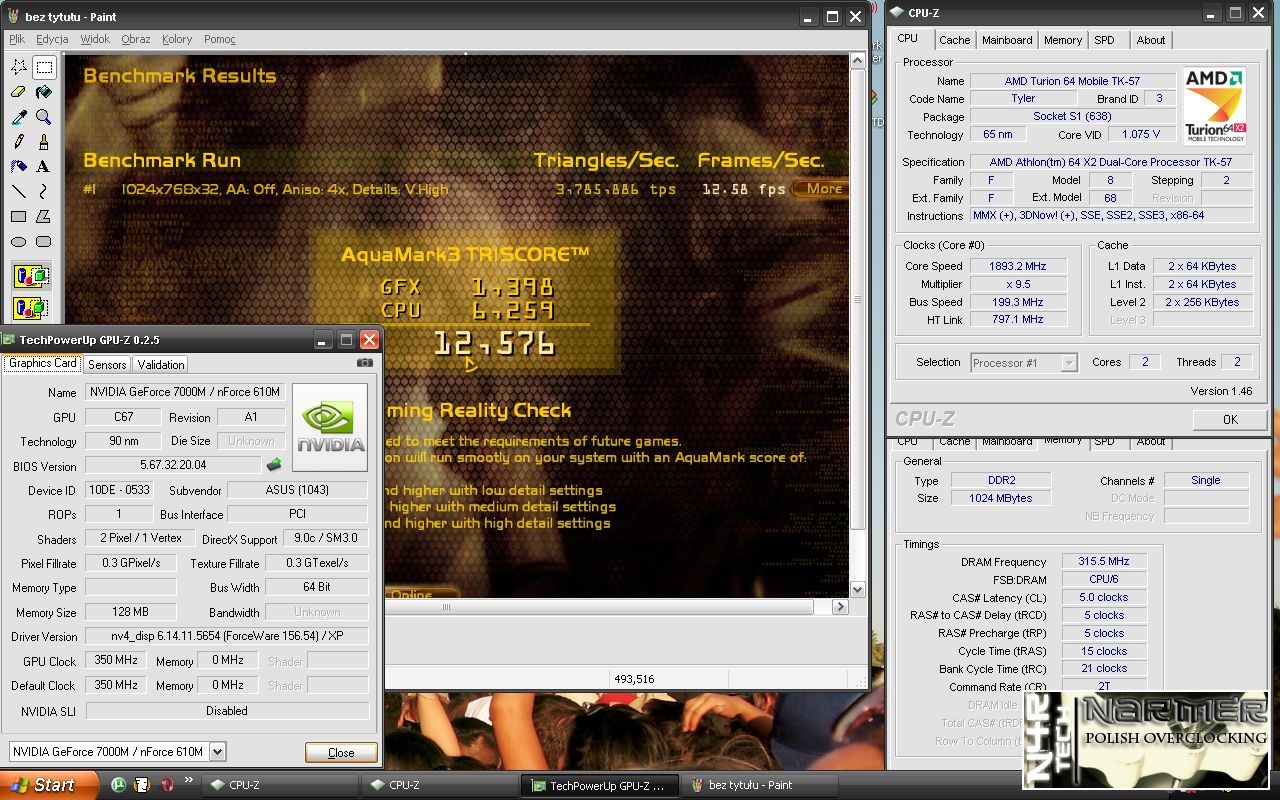Image resolution: width=1280 pixels, height=800 pixels.
Task: Open the SPD tab in top CPU-Z window
Action: click(x=1104, y=40)
